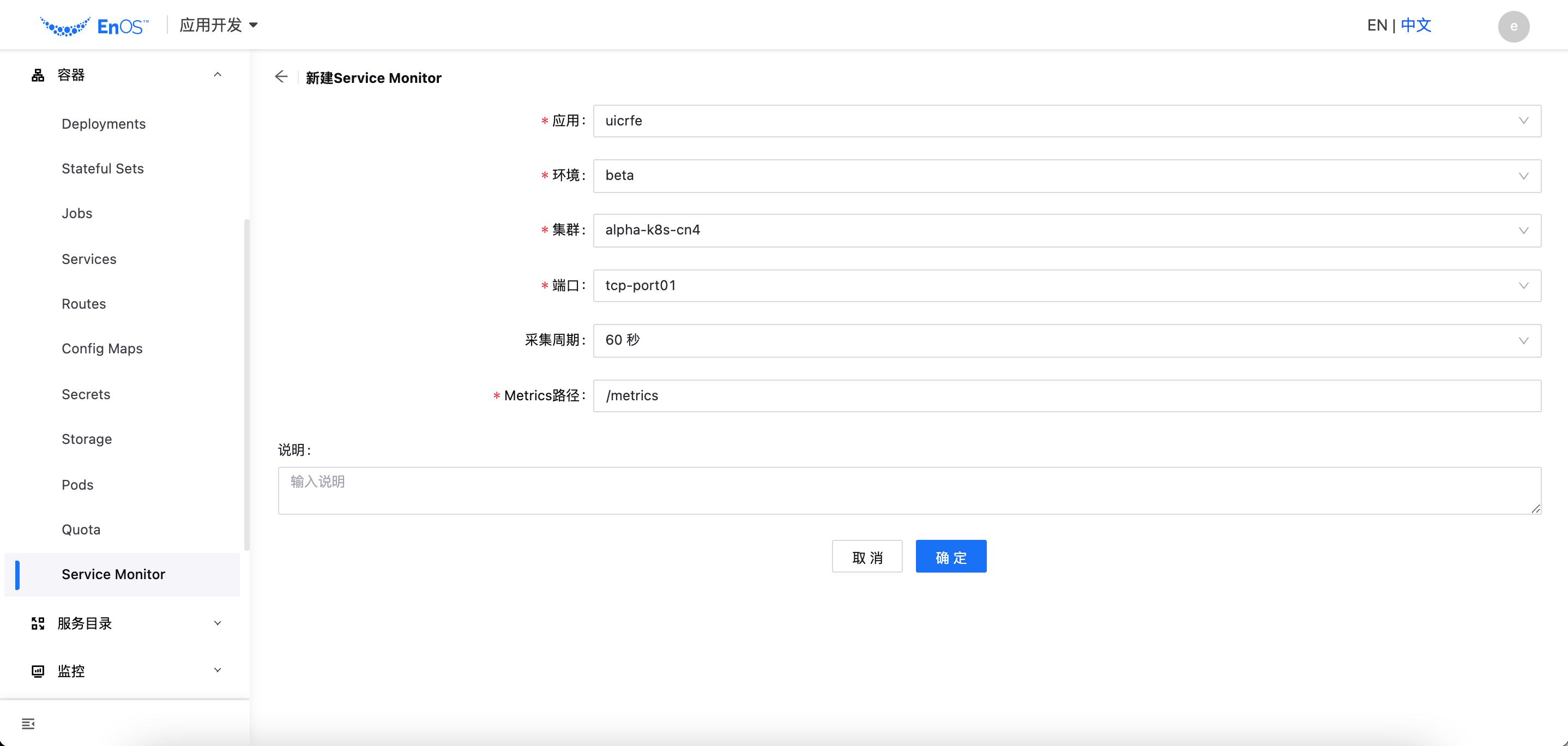Click the 取消 cancel button
Viewport: 1568px width, 746px height.
coord(867,556)
